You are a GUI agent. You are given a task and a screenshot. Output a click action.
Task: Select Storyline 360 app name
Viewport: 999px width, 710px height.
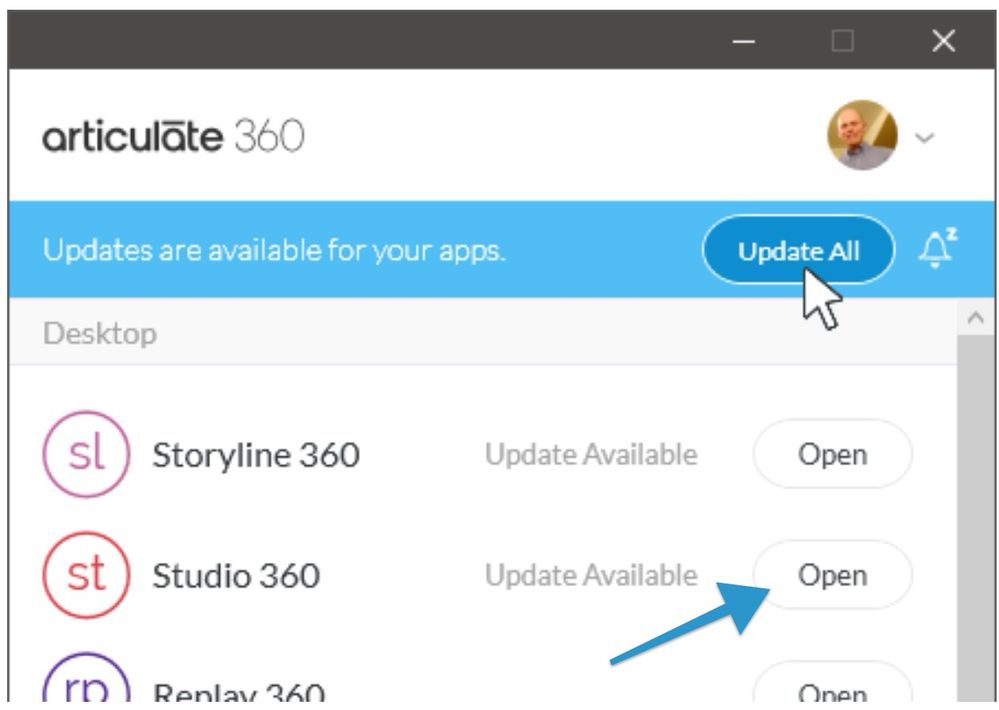pos(256,454)
